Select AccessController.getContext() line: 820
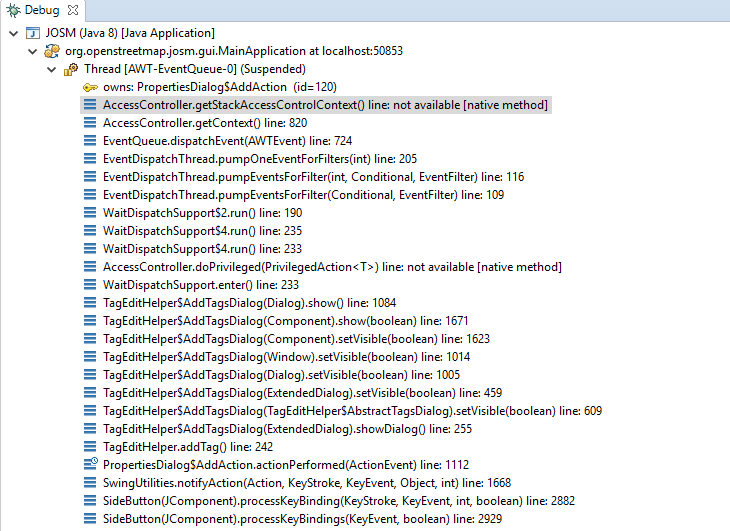Screen dimensions: 730x531 (x=205, y=123)
